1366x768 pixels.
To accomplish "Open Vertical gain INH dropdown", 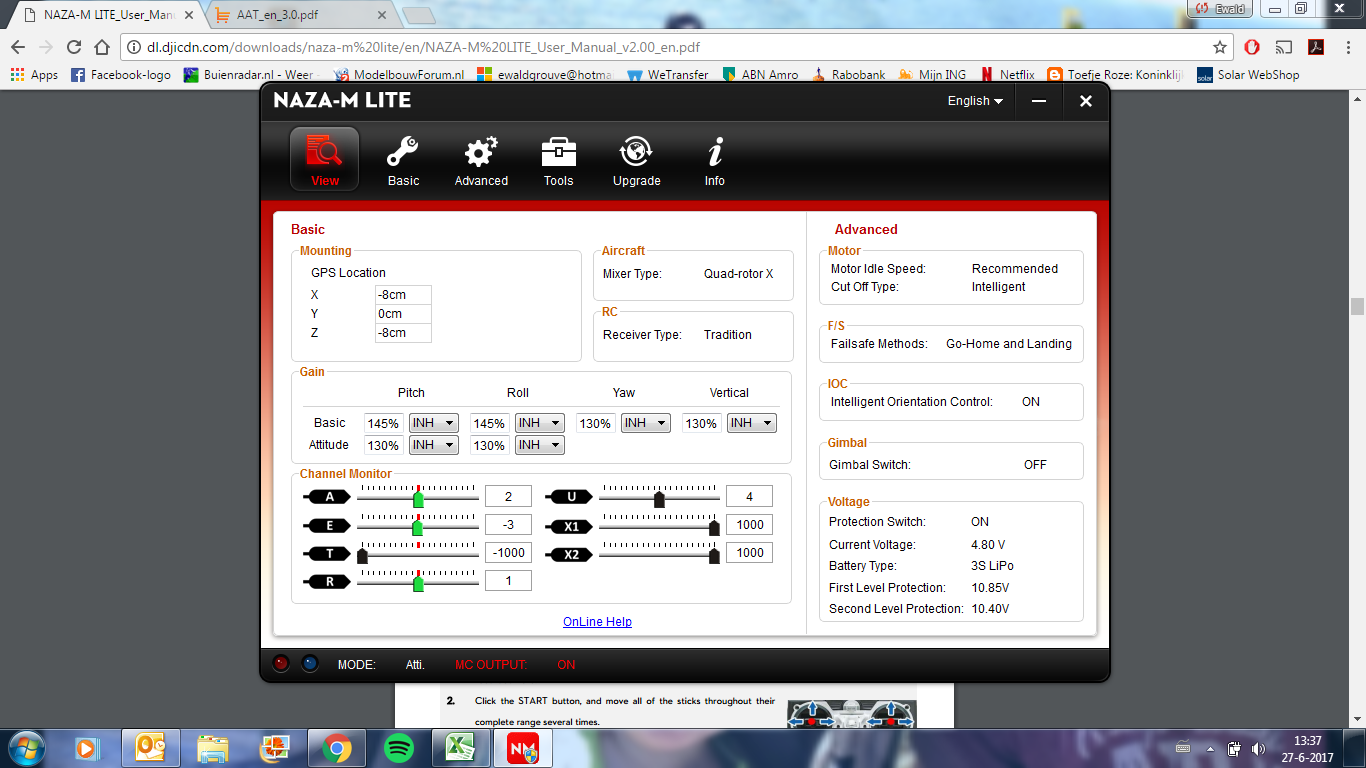I will 752,423.
